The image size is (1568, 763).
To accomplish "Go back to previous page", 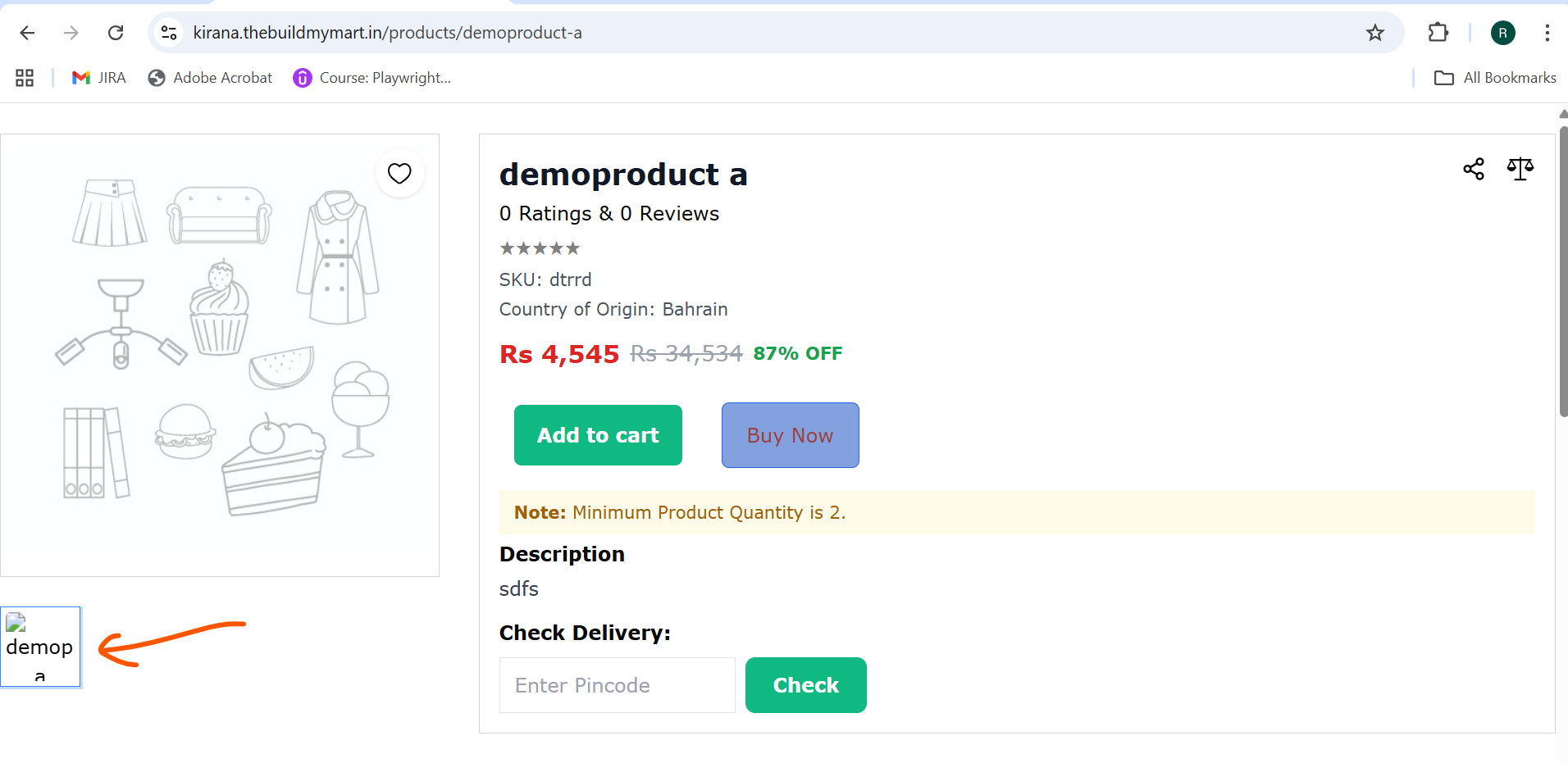I will tap(27, 33).
